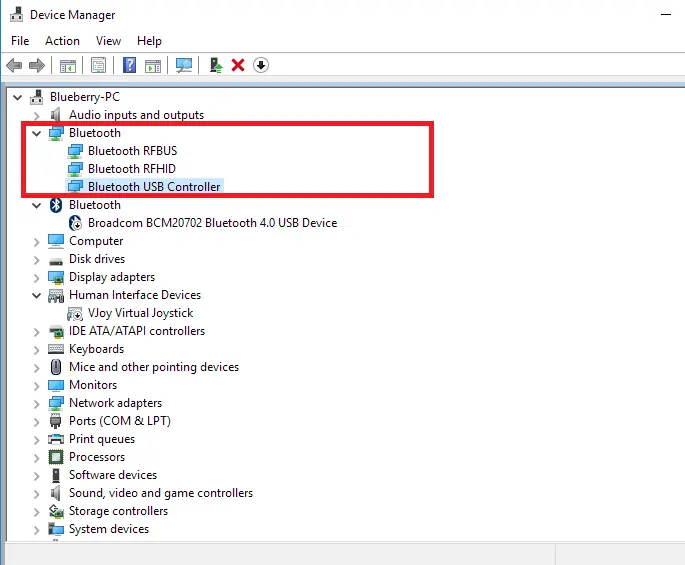Expand the Display adapters category
685x565 pixels.
pyautogui.click(x=37, y=277)
